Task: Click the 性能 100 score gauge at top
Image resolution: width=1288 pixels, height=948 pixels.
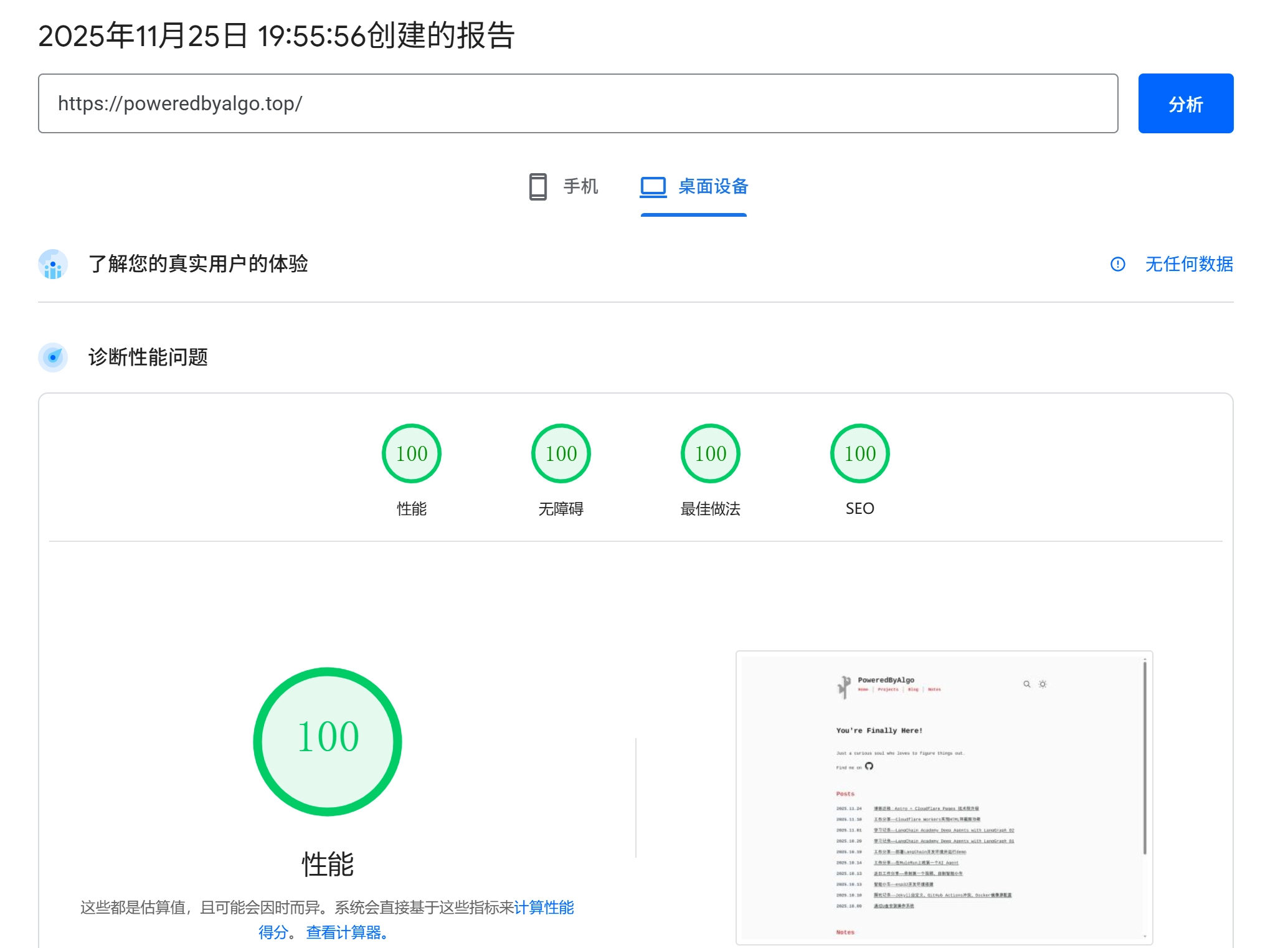Action: [411, 453]
